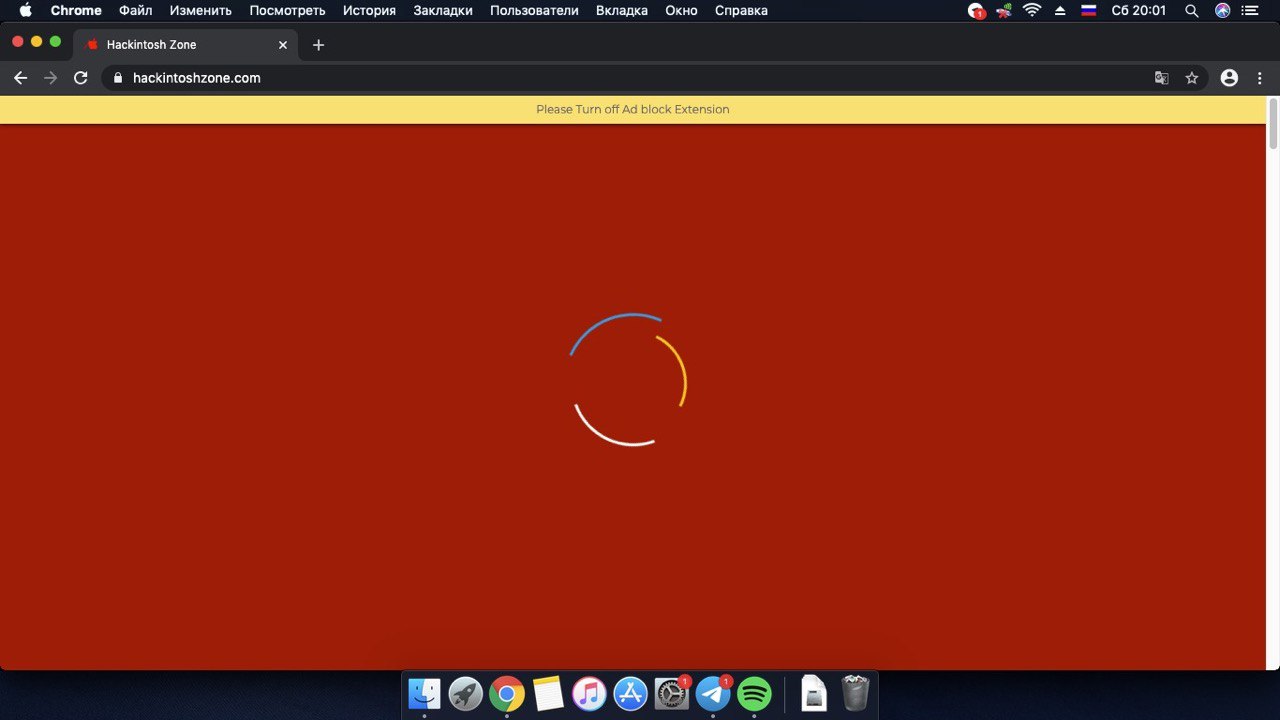Screen dimensions: 1280x720
Task: Open Chrome profile avatar menu
Action: click(1229, 78)
